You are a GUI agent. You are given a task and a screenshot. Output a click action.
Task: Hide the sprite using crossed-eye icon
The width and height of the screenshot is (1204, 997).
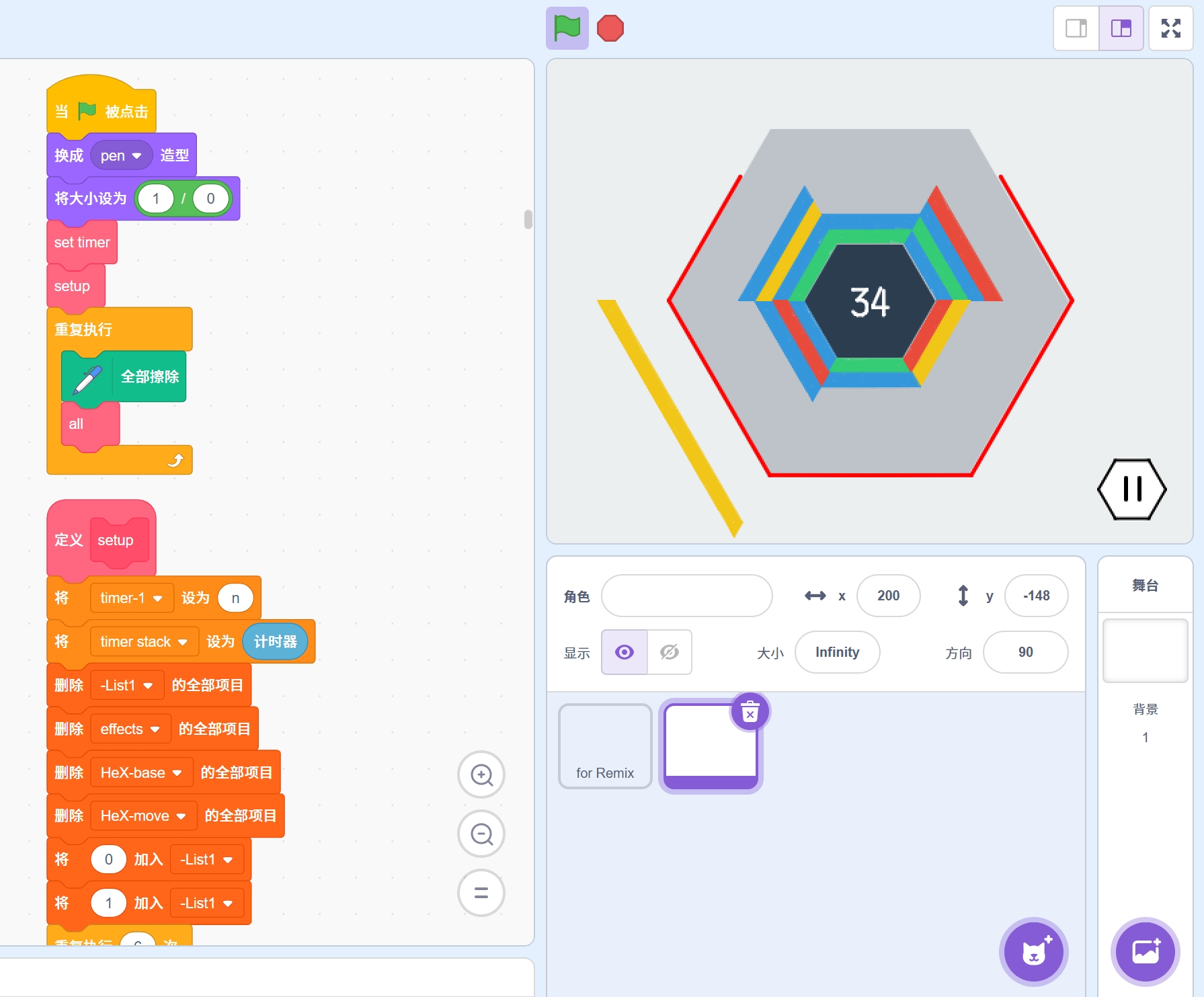[670, 652]
